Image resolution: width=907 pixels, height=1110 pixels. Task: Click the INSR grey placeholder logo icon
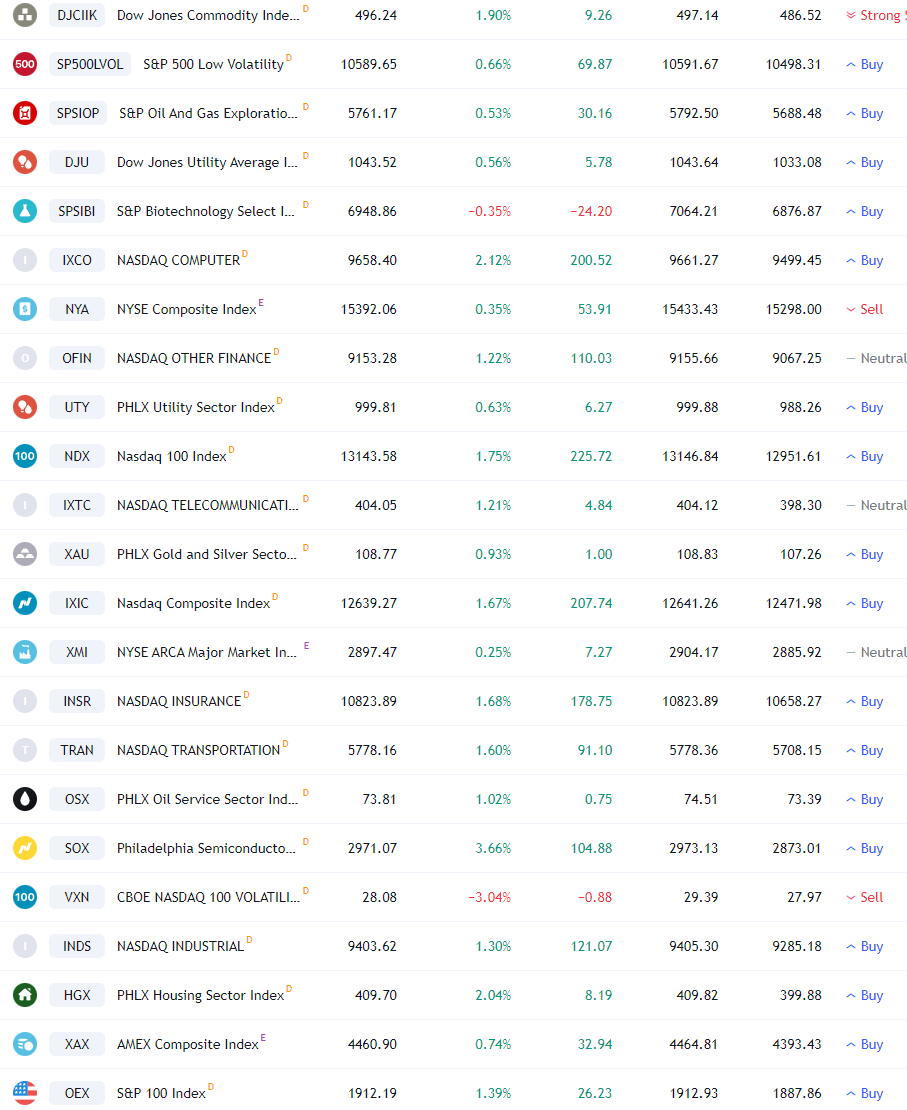point(25,701)
